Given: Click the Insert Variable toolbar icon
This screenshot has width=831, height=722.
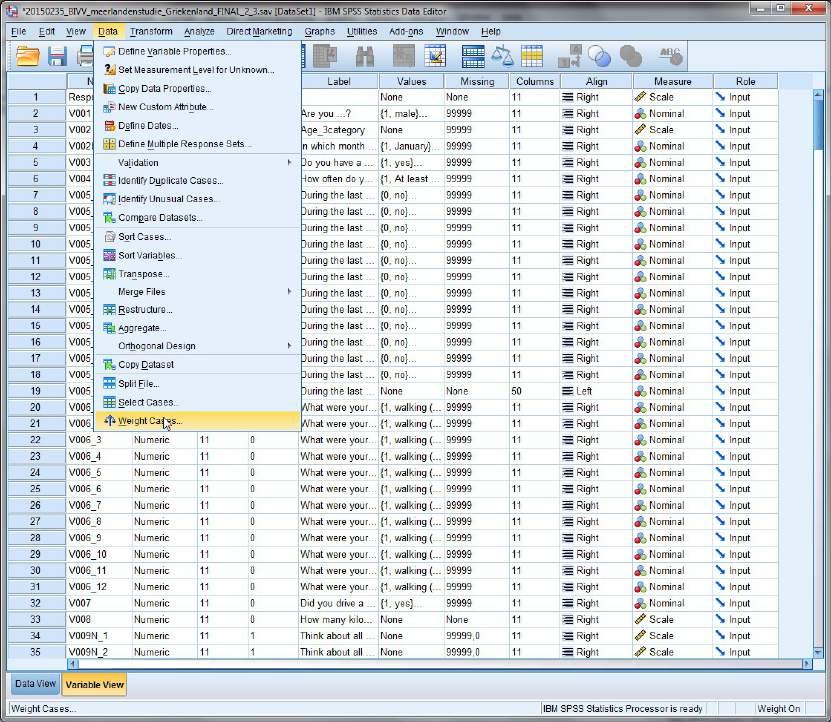Looking at the screenshot, I should pyautogui.click(x=435, y=56).
